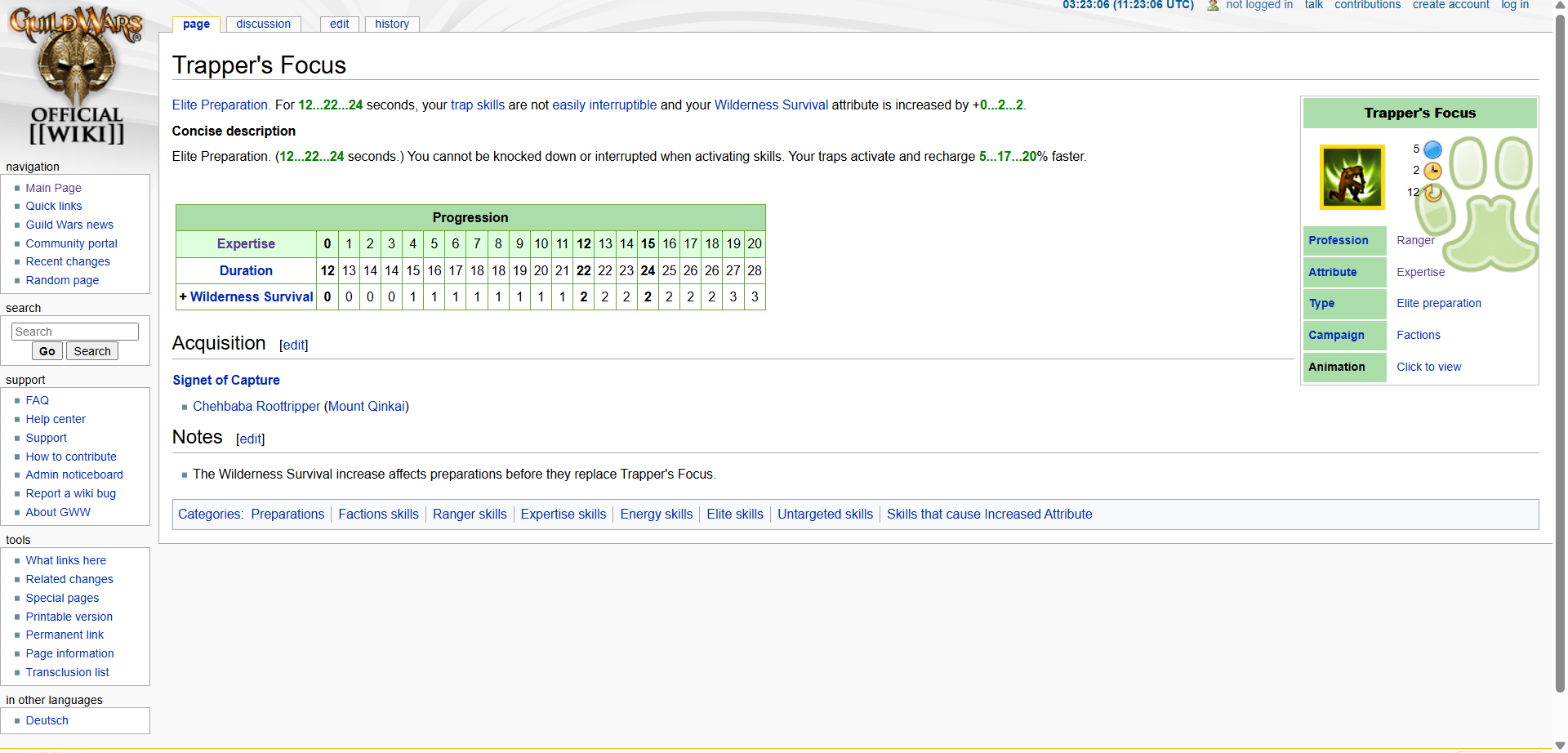Click the Guild Wars Official Wiki logo
The height and width of the screenshot is (753, 1568).
coord(77,75)
